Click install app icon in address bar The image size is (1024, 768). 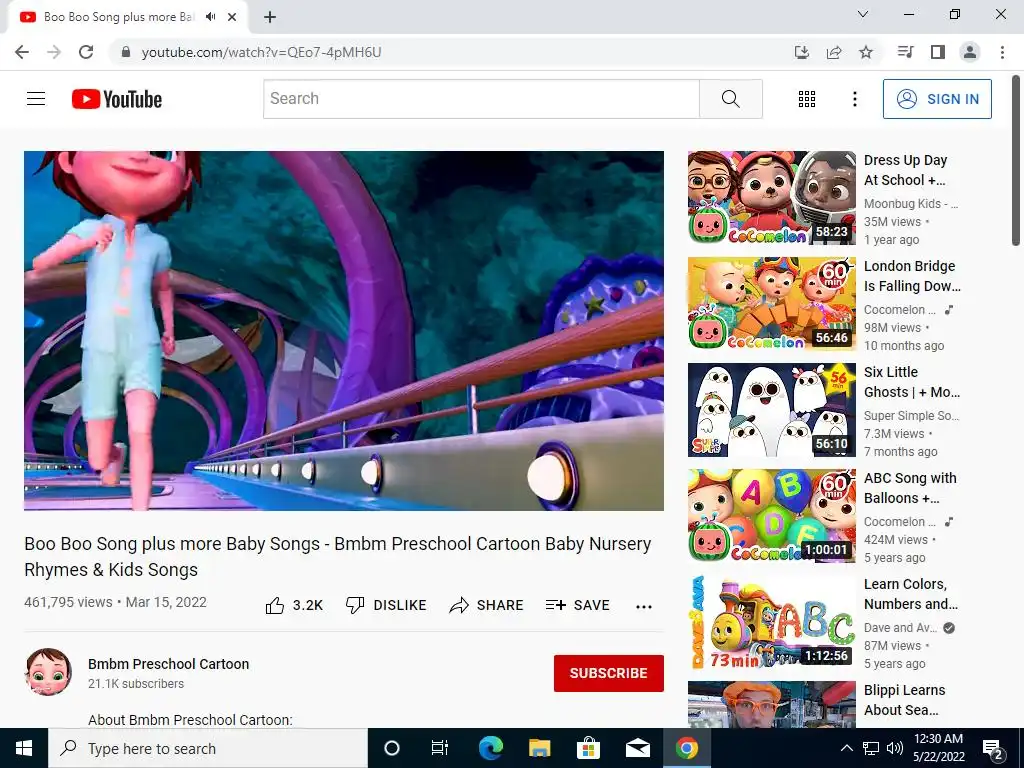click(x=801, y=52)
